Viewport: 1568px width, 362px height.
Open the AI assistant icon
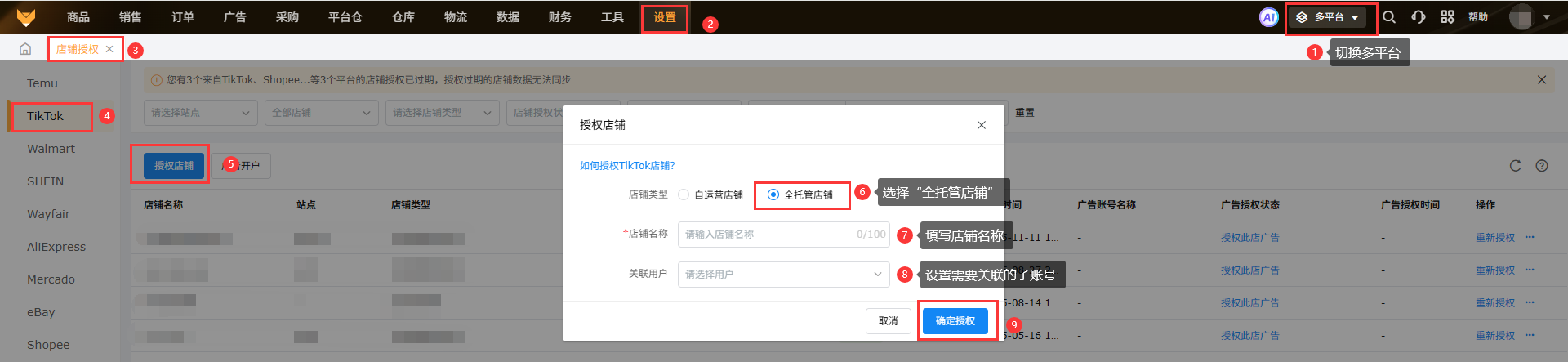(1268, 17)
